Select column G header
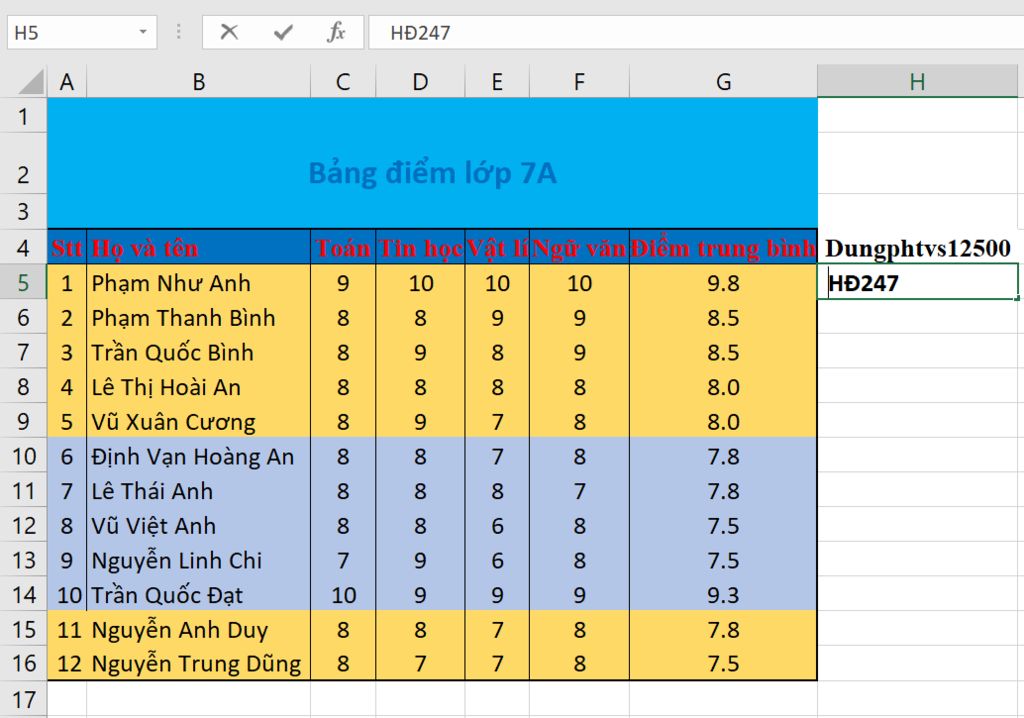The height and width of the screenshot is (718, 1024). pyautogui.click(x=723, y=82)
